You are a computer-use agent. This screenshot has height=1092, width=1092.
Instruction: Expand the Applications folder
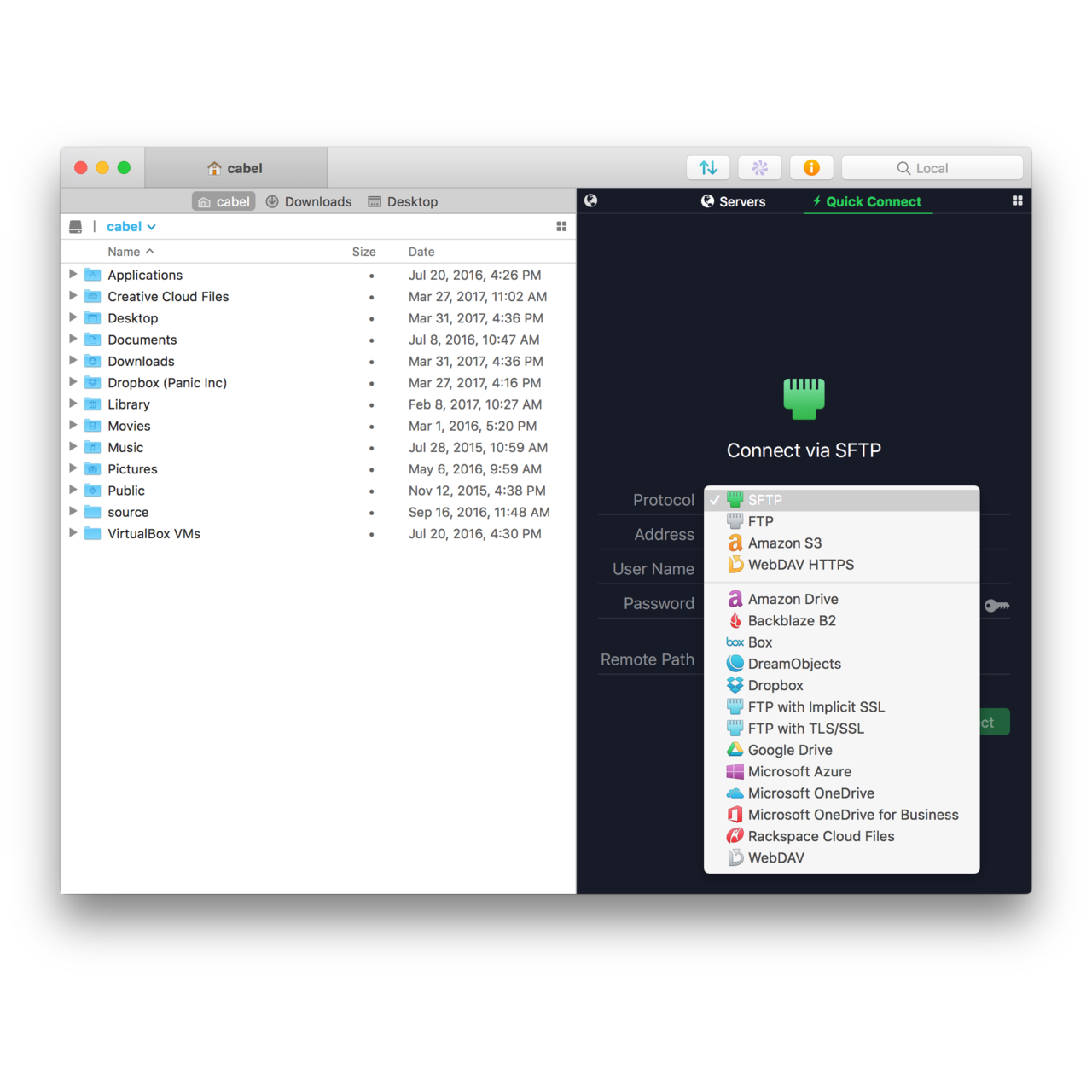point(73,275)
